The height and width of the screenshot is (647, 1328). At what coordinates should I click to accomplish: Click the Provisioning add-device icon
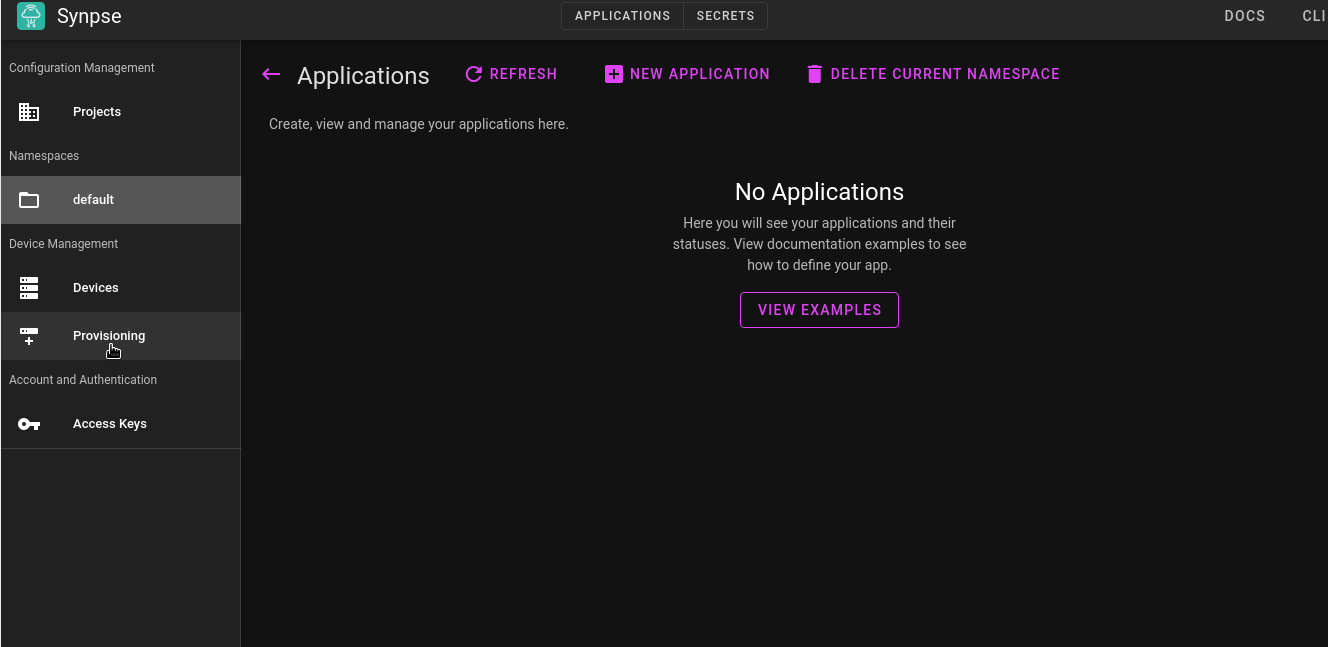[29, 336]
